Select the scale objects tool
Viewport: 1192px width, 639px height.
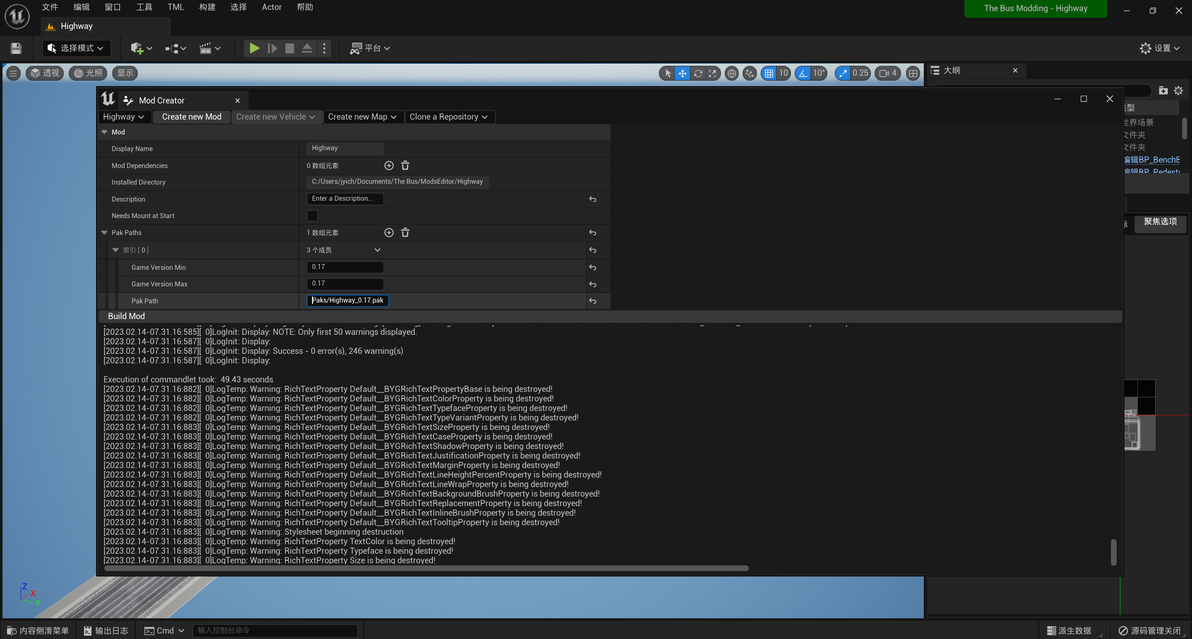pyautogui.click(x=712, y=73)
